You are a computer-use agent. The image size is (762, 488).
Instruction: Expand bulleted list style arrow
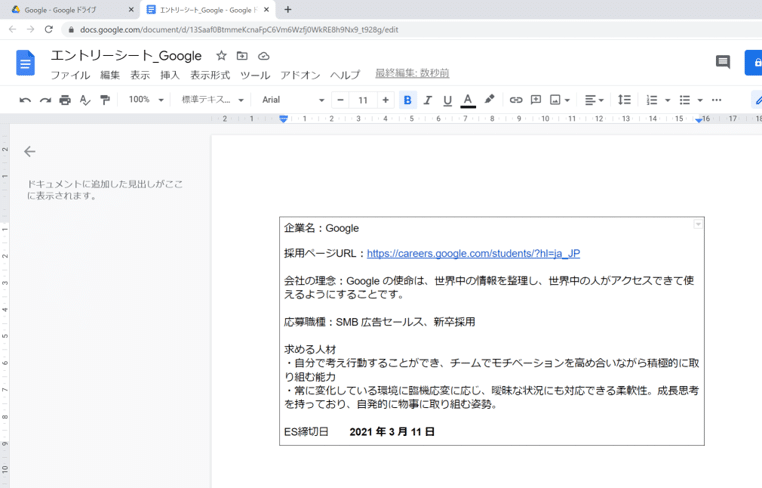pyautogui.click(x=700, y=101)
